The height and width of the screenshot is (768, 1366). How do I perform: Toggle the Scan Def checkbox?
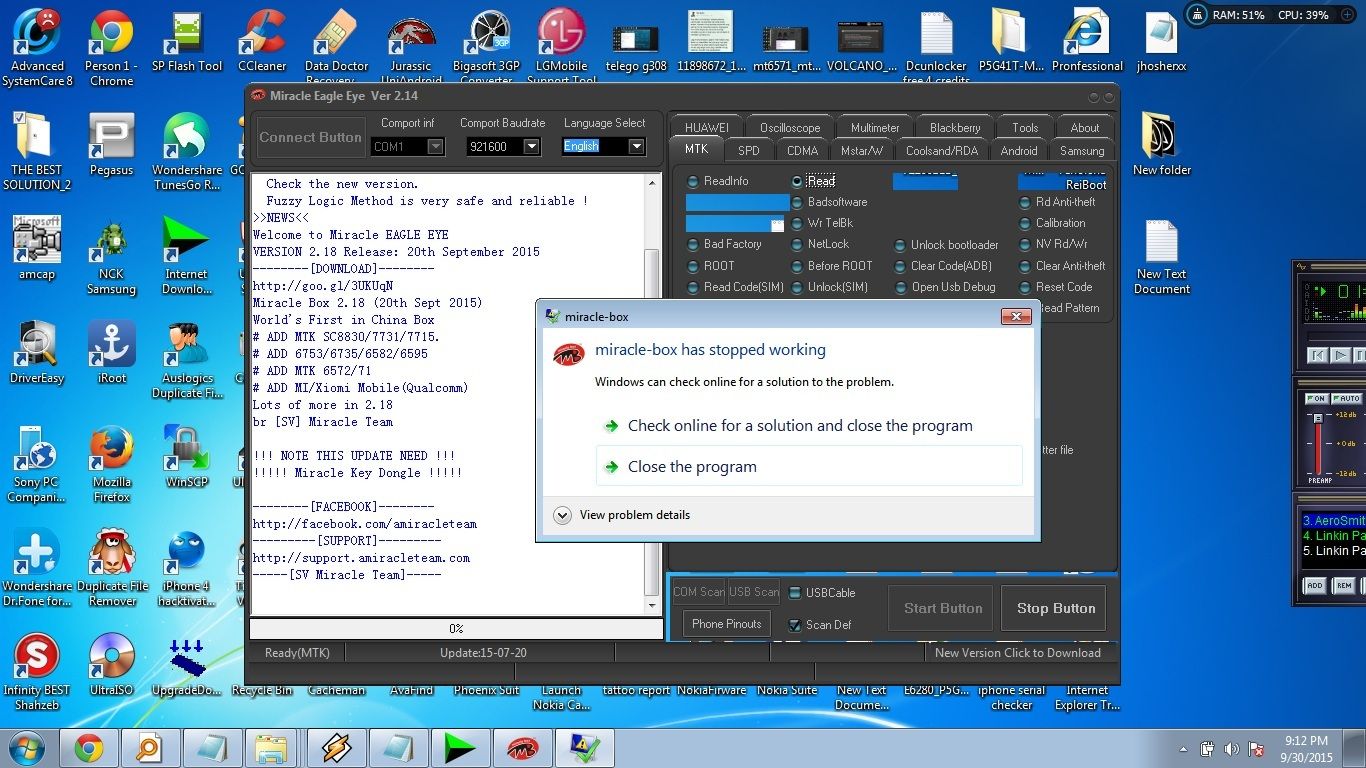pyautogui.click(x=795, y=625)
